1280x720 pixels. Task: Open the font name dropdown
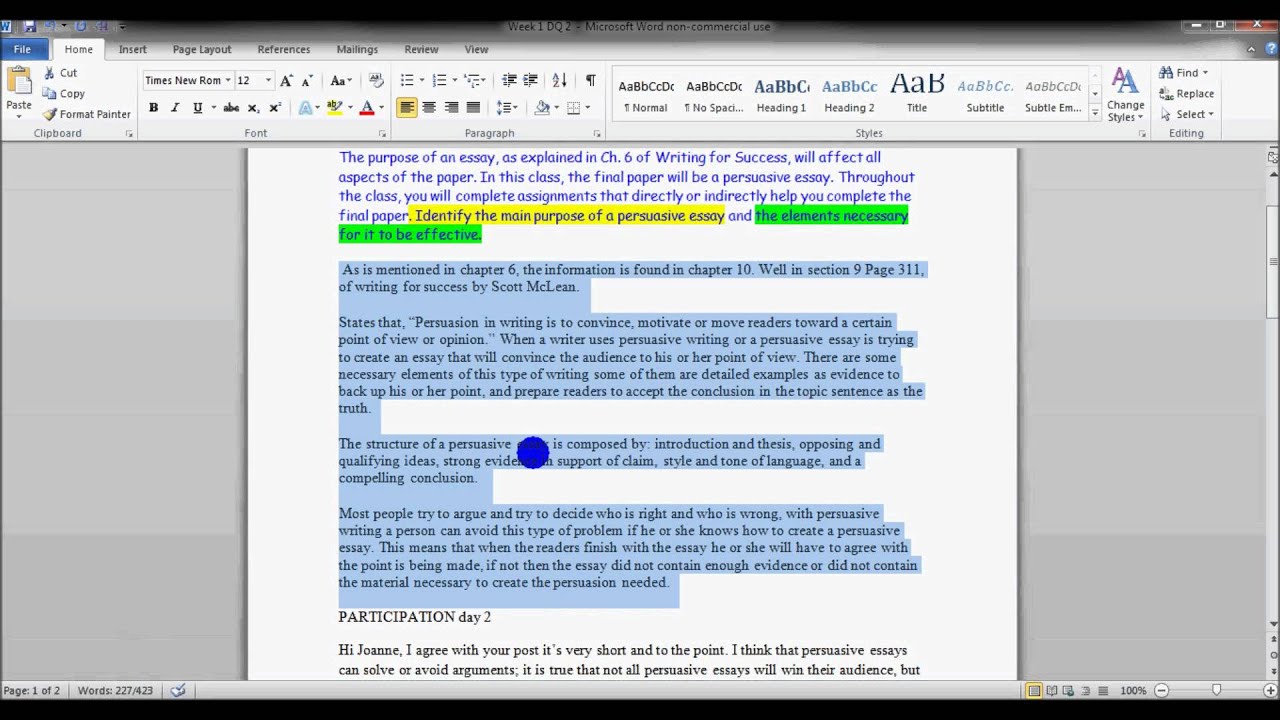pyautogui.click(x=228, y=80)
